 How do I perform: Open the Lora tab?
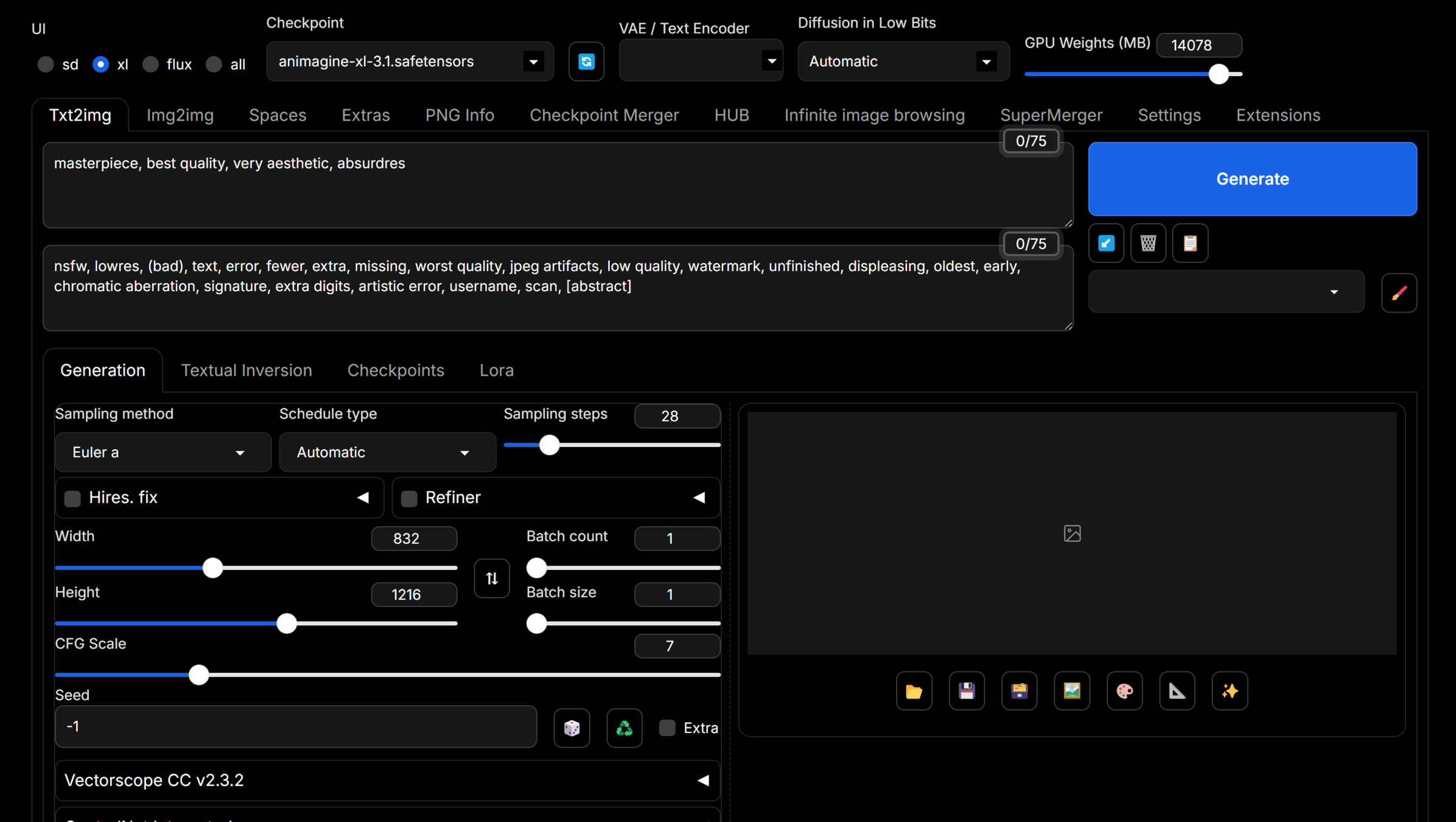point(496,370)
